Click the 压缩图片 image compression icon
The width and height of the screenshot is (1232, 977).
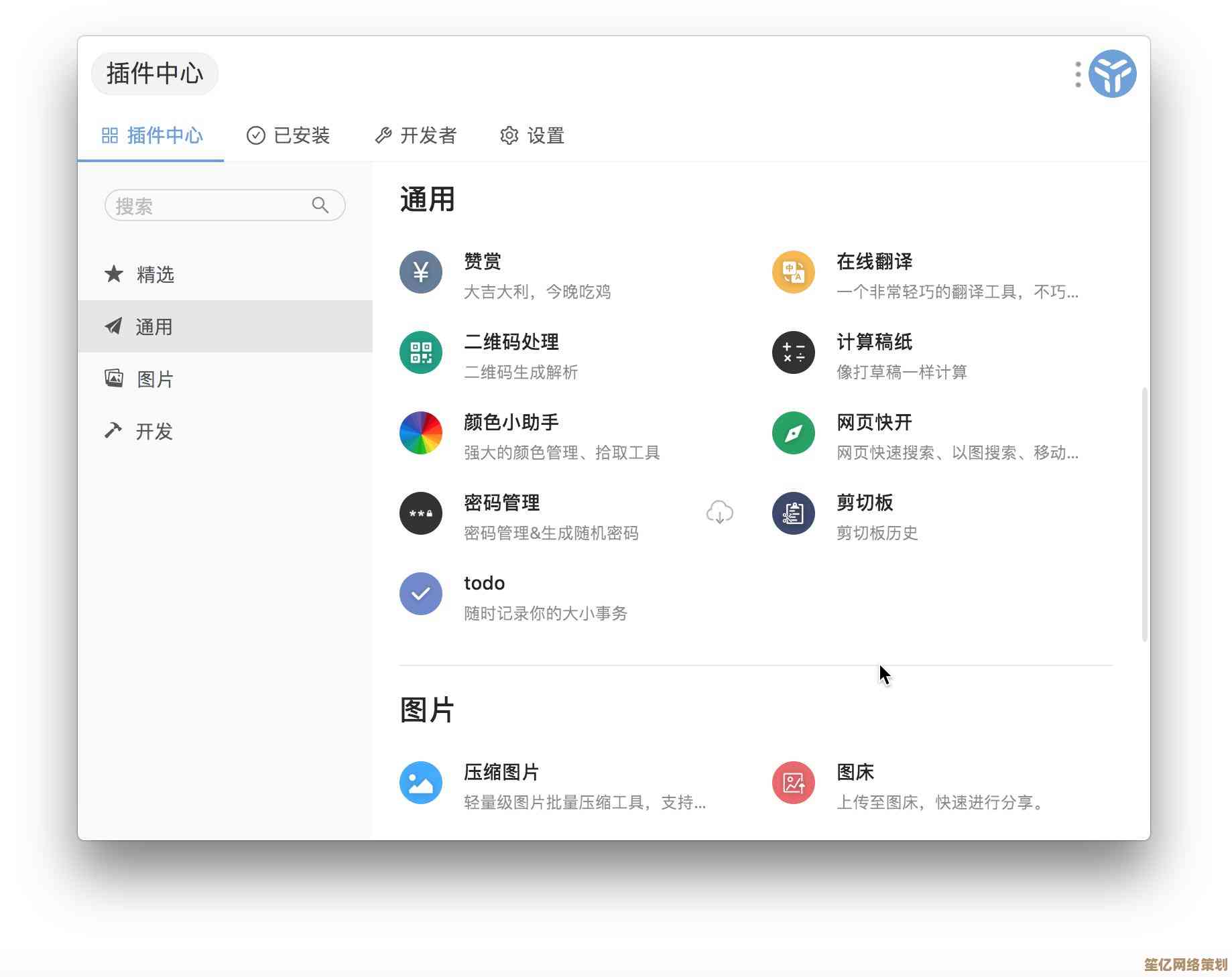coord(420,783)
